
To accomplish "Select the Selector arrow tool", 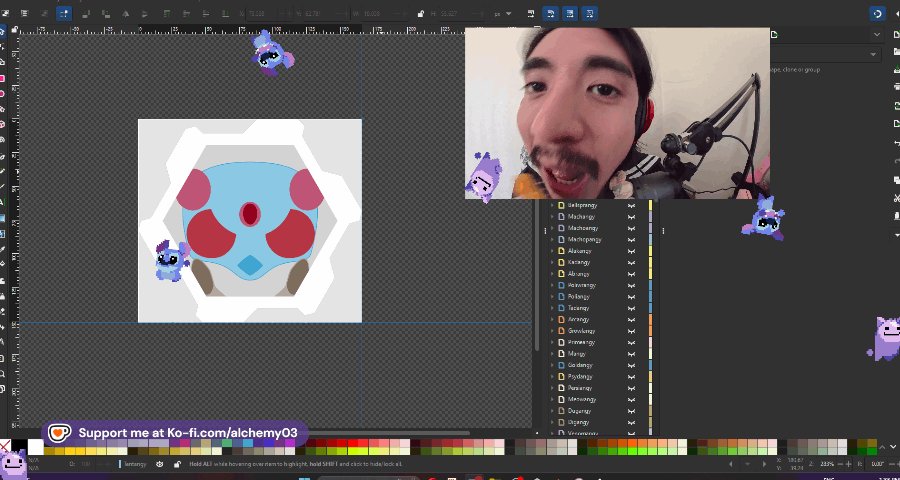I will [x=3, y=32].
